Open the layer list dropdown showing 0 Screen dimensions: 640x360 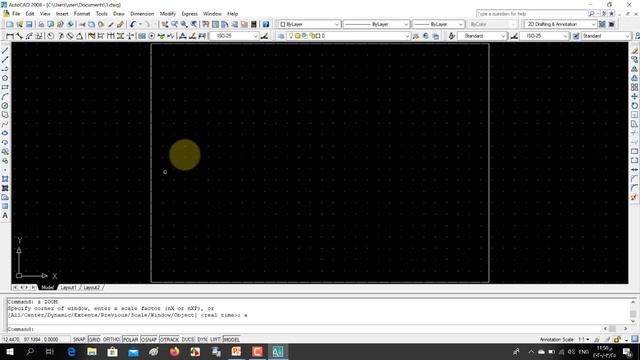(348, 36)
